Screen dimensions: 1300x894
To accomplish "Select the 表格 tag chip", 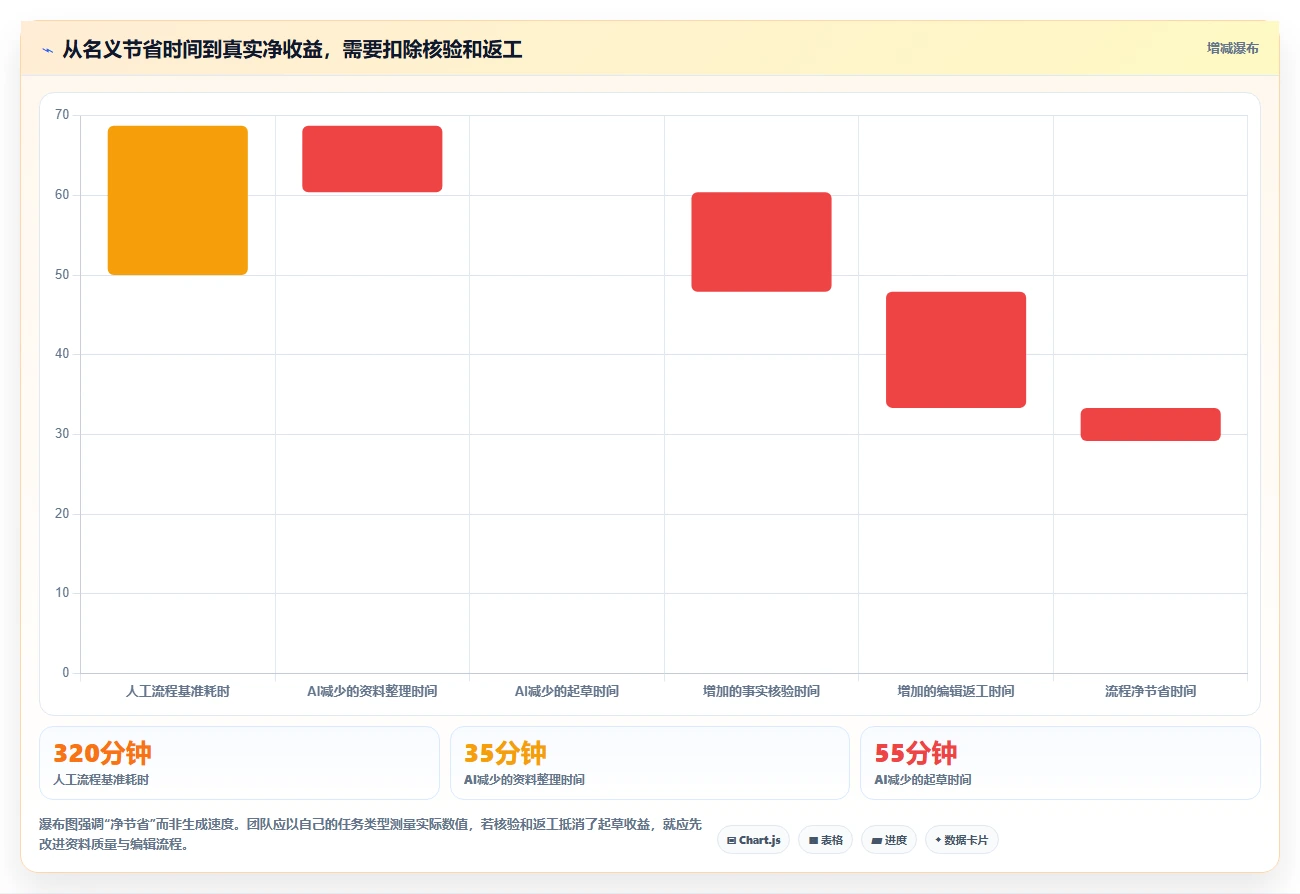I will pos(825,840).
